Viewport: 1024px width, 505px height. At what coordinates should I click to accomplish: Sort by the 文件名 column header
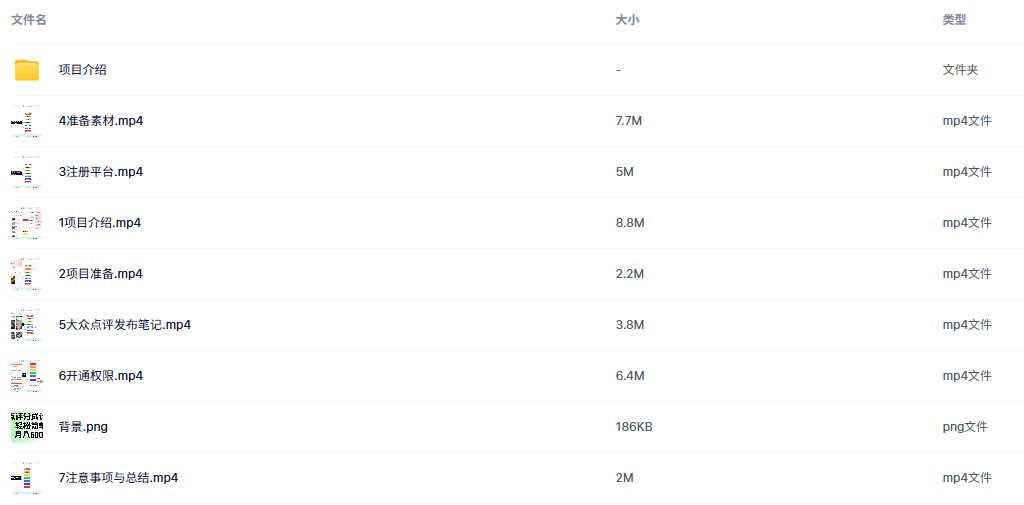tap(29, 20)
